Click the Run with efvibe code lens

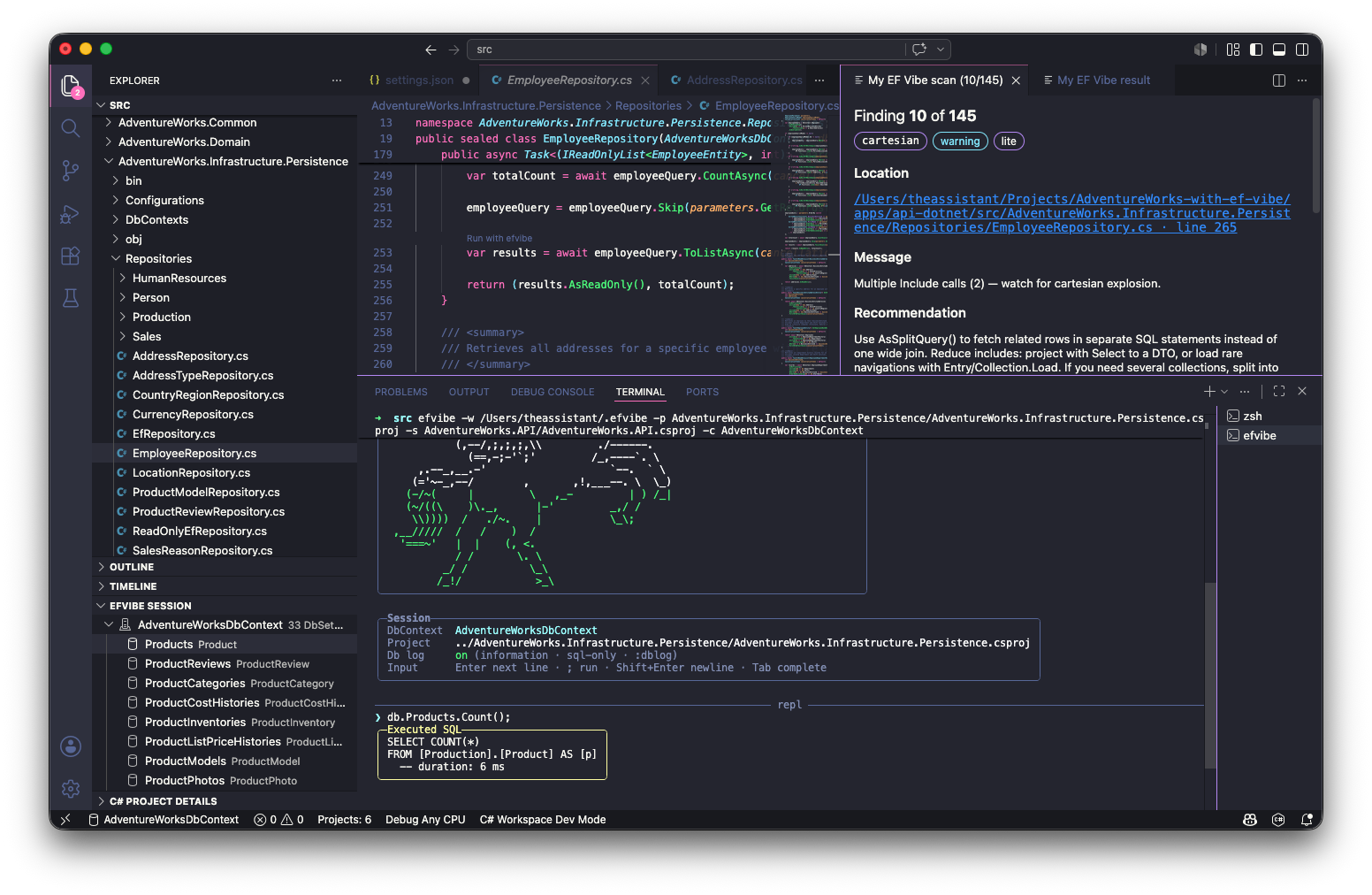tap(499, 238)
